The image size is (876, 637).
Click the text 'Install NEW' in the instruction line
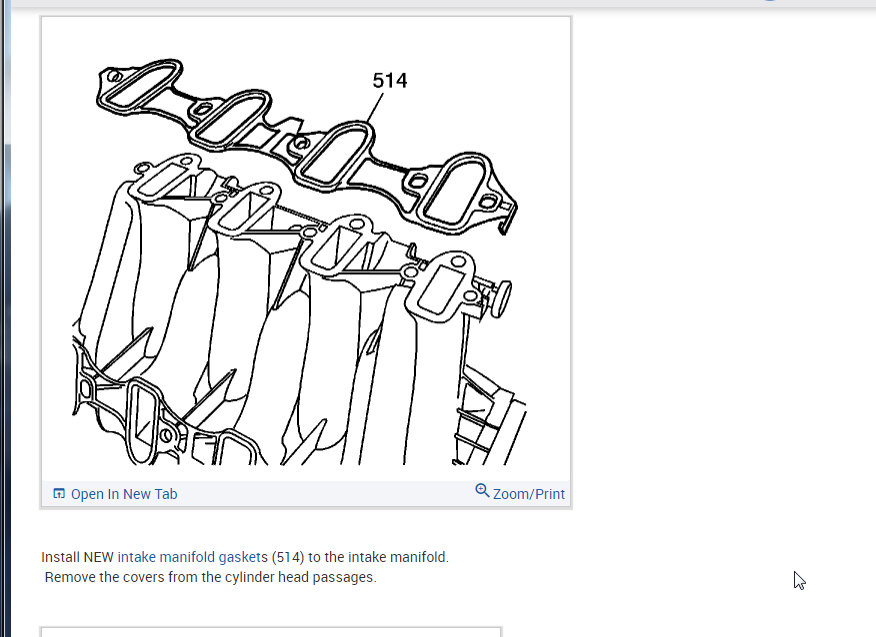[x=78, y=557]
